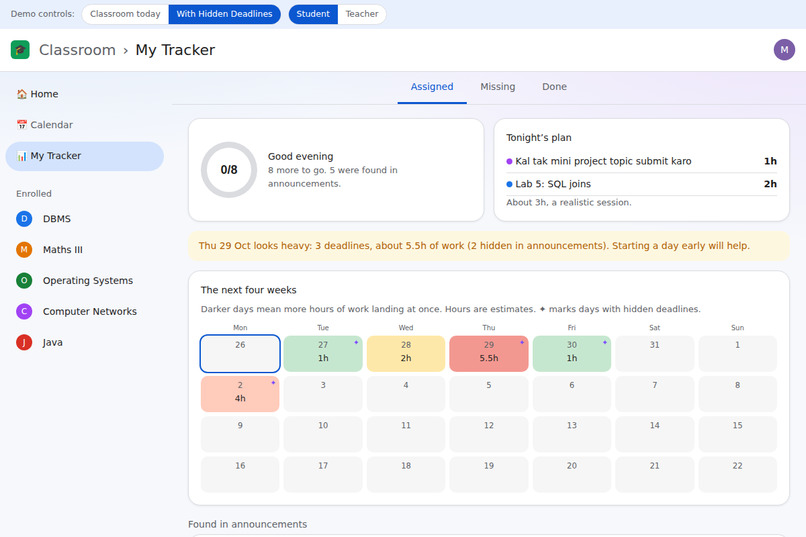Click the orange M badge for Maths III
This screenshot has height=537, width=806.
click(x=24, y=250)
